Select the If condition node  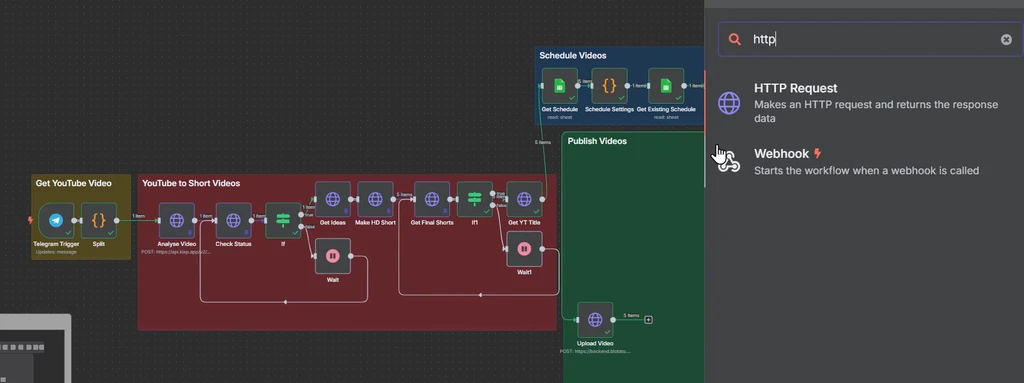pos(283,220)
